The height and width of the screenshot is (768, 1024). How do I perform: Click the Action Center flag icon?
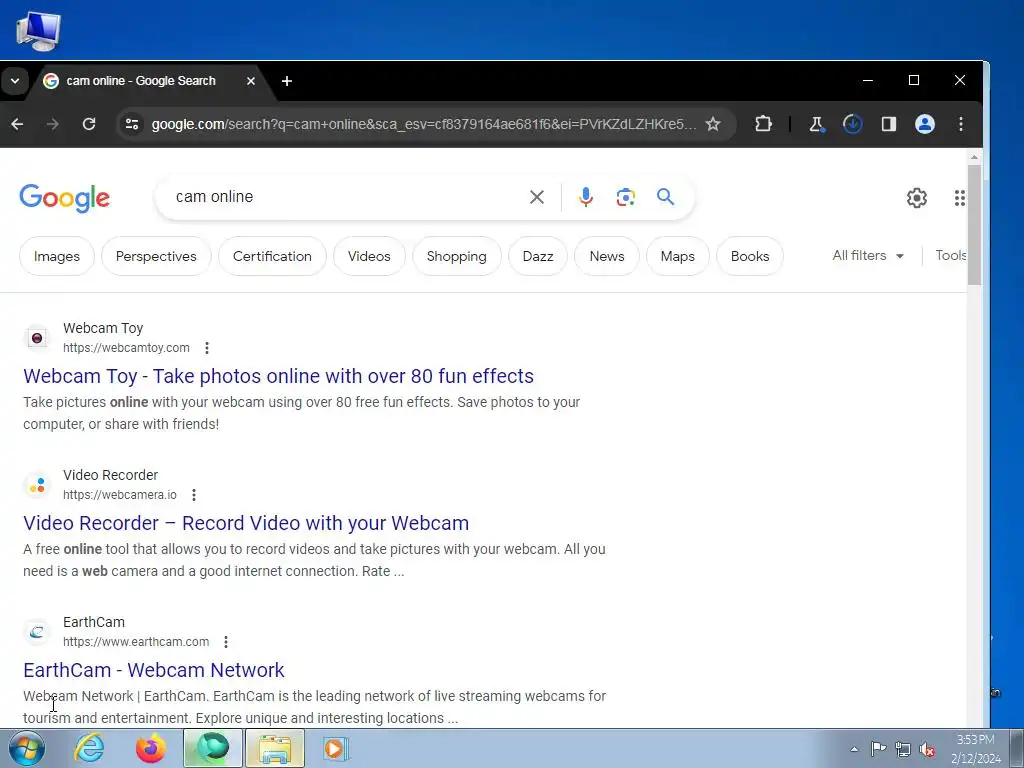point(879,749)
